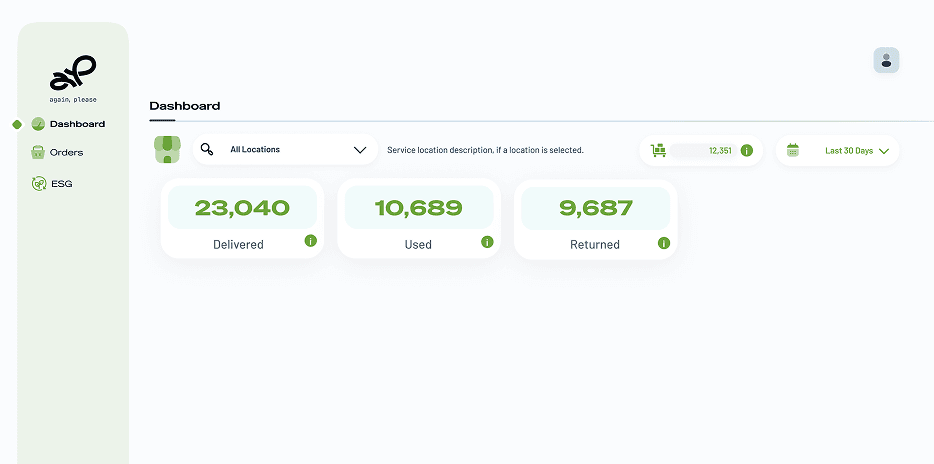Click the Delivered label
The width and height of the screenshot is (934, 464).
coord(238,245)
